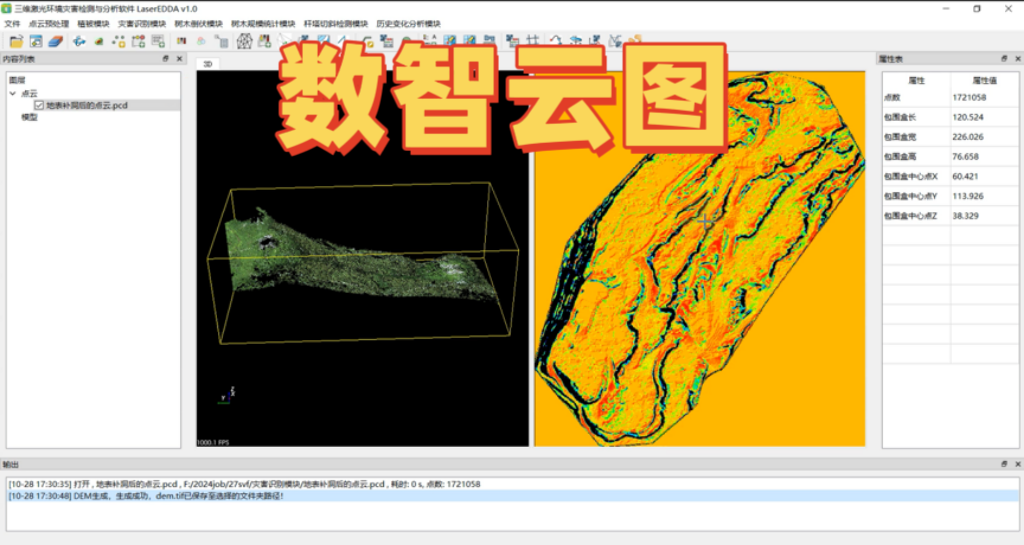The image size is (1024, 545).
Task: Select the 模型 tree item
Action: point(29,117)
